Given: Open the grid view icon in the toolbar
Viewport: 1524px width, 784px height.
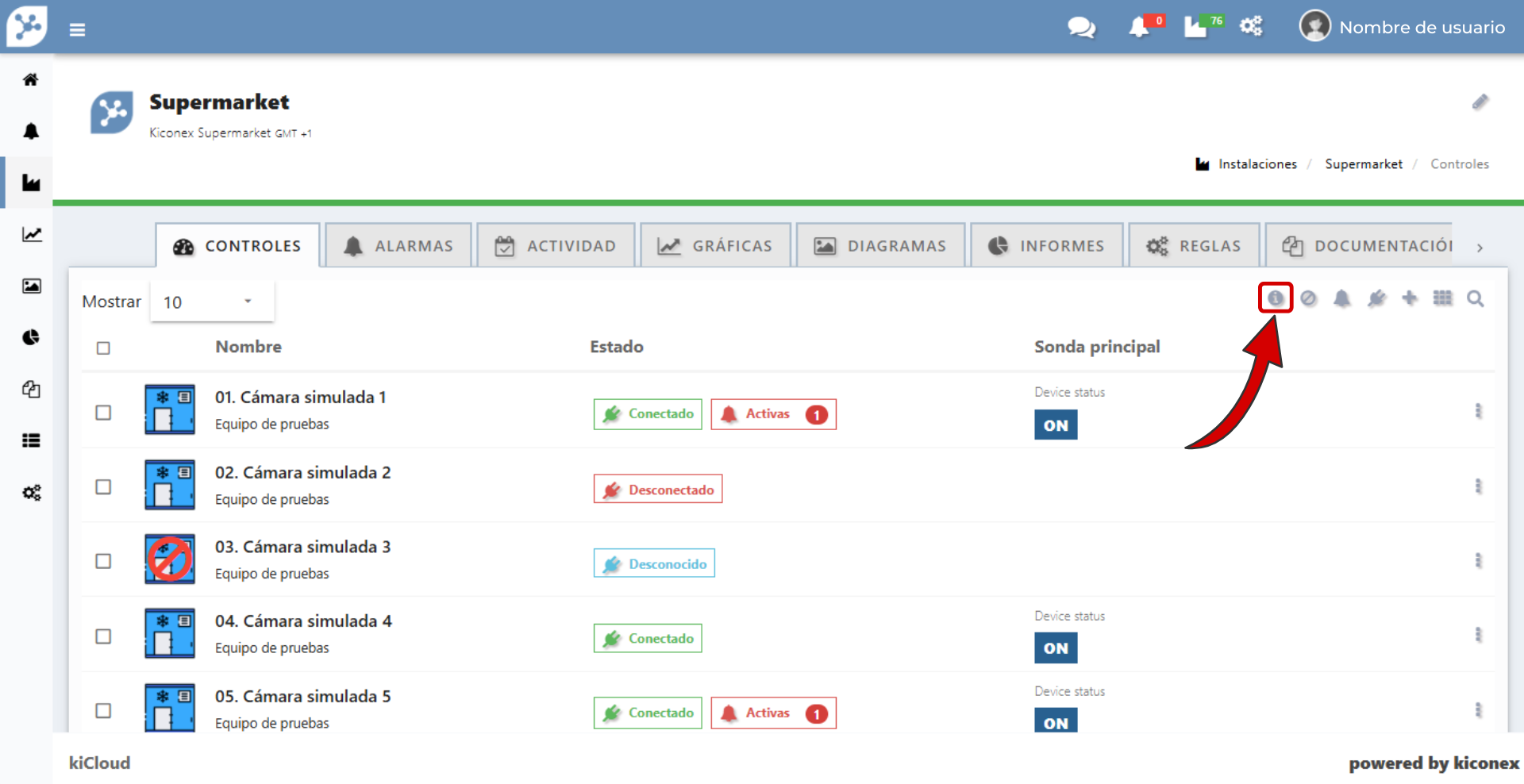Looking at the screenshot, I should [1442, 298].
